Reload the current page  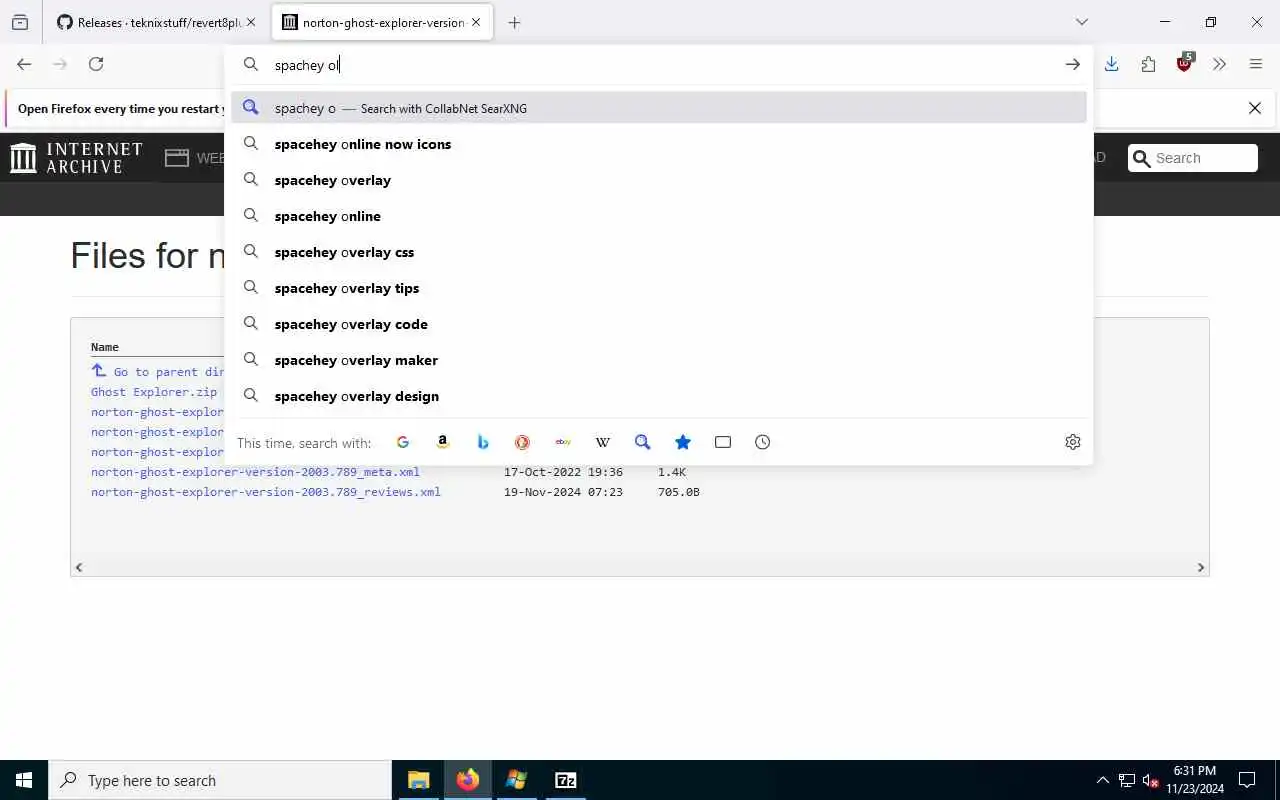[x=96, y=64]
